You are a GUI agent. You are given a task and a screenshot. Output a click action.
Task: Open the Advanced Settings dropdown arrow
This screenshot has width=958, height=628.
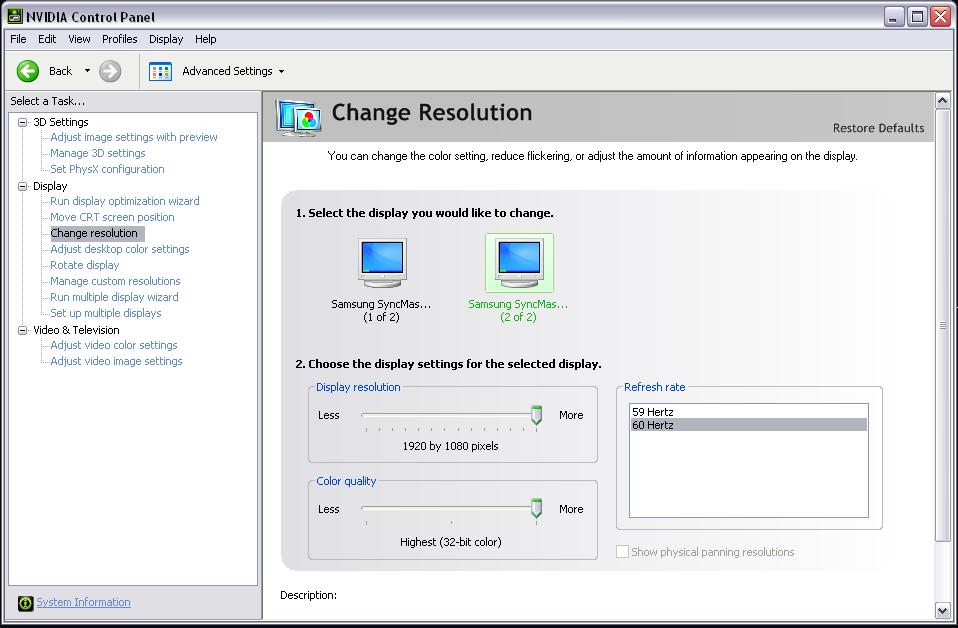click(281, 71)
